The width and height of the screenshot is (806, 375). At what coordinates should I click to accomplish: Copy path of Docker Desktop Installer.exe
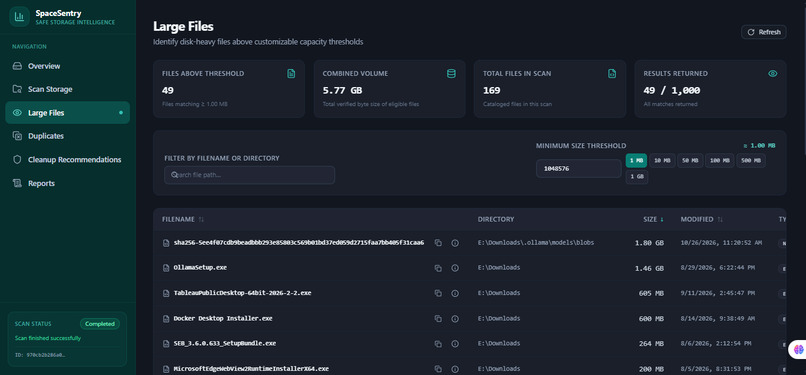pos(438,318)
